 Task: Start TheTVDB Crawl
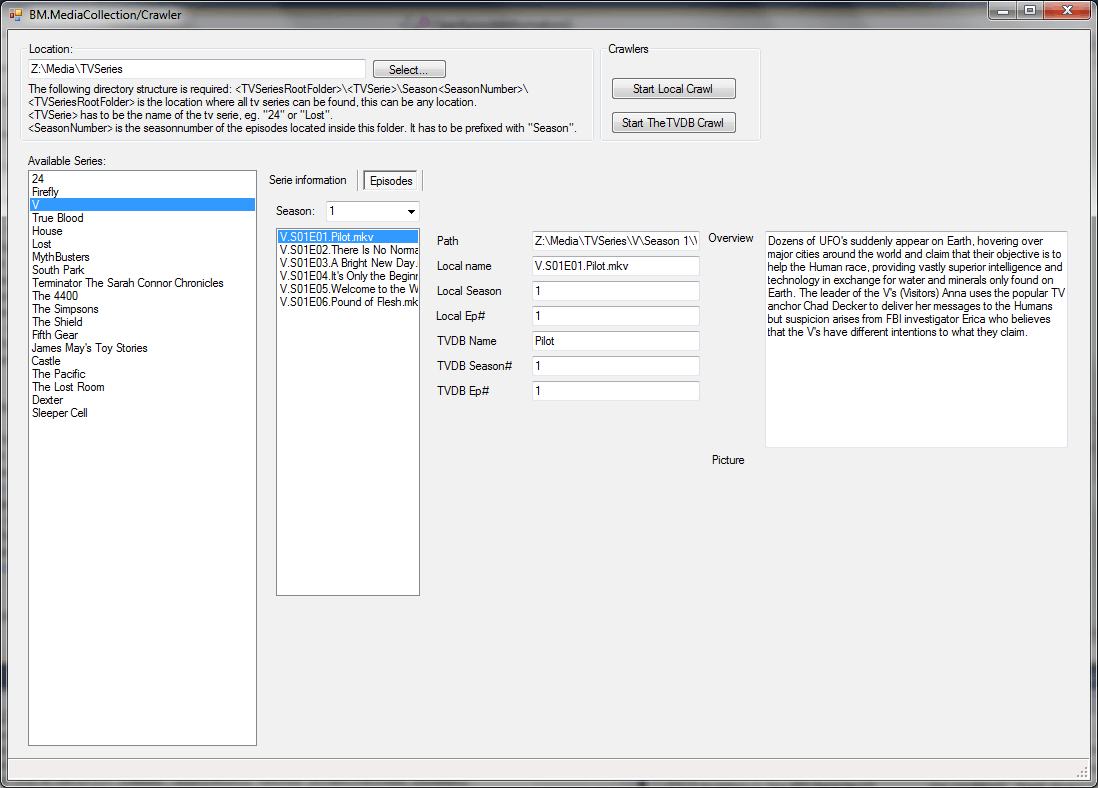point(673,123)
